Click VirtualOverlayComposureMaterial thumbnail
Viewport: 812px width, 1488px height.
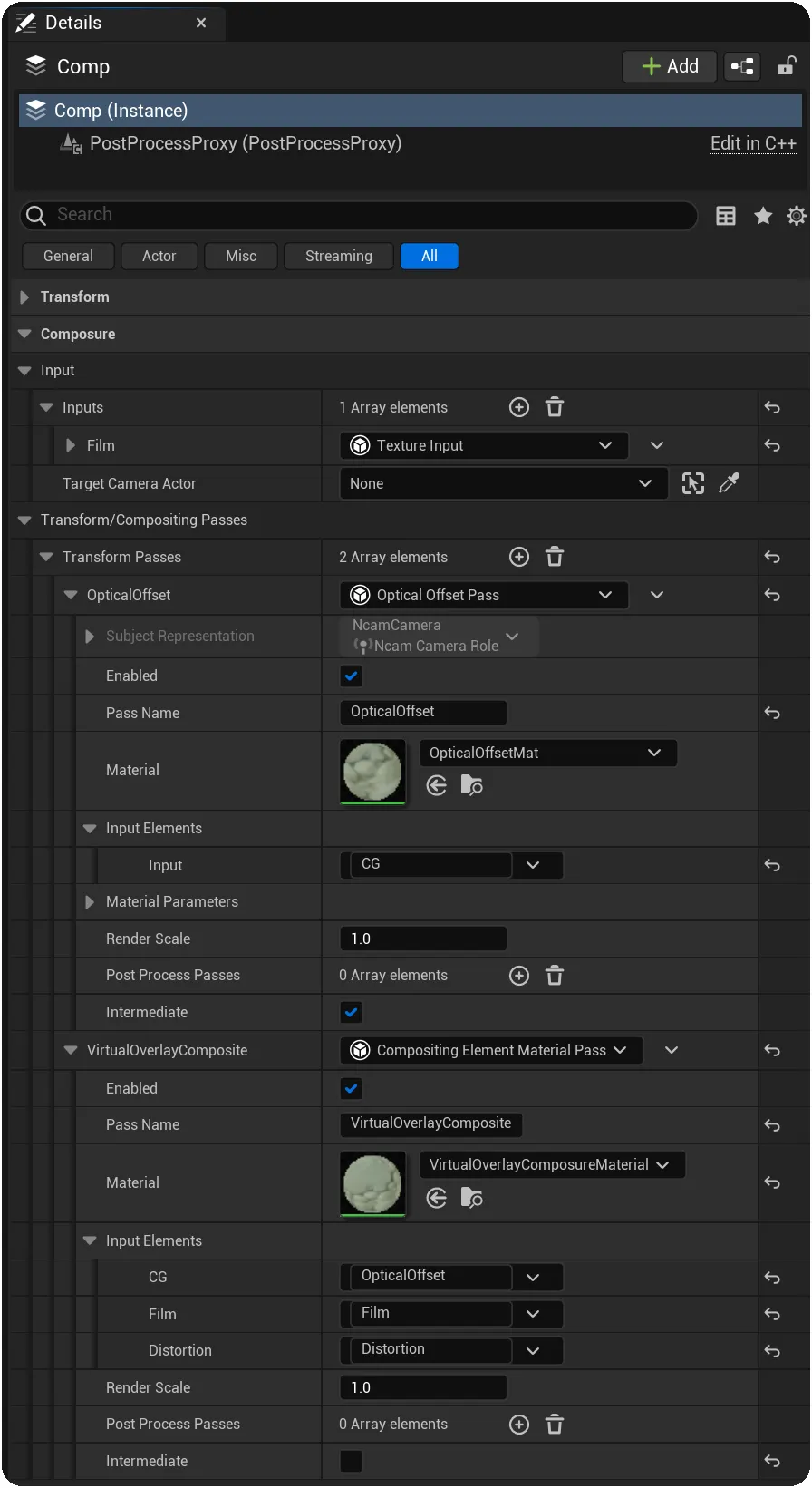(x=372, y=1183)
